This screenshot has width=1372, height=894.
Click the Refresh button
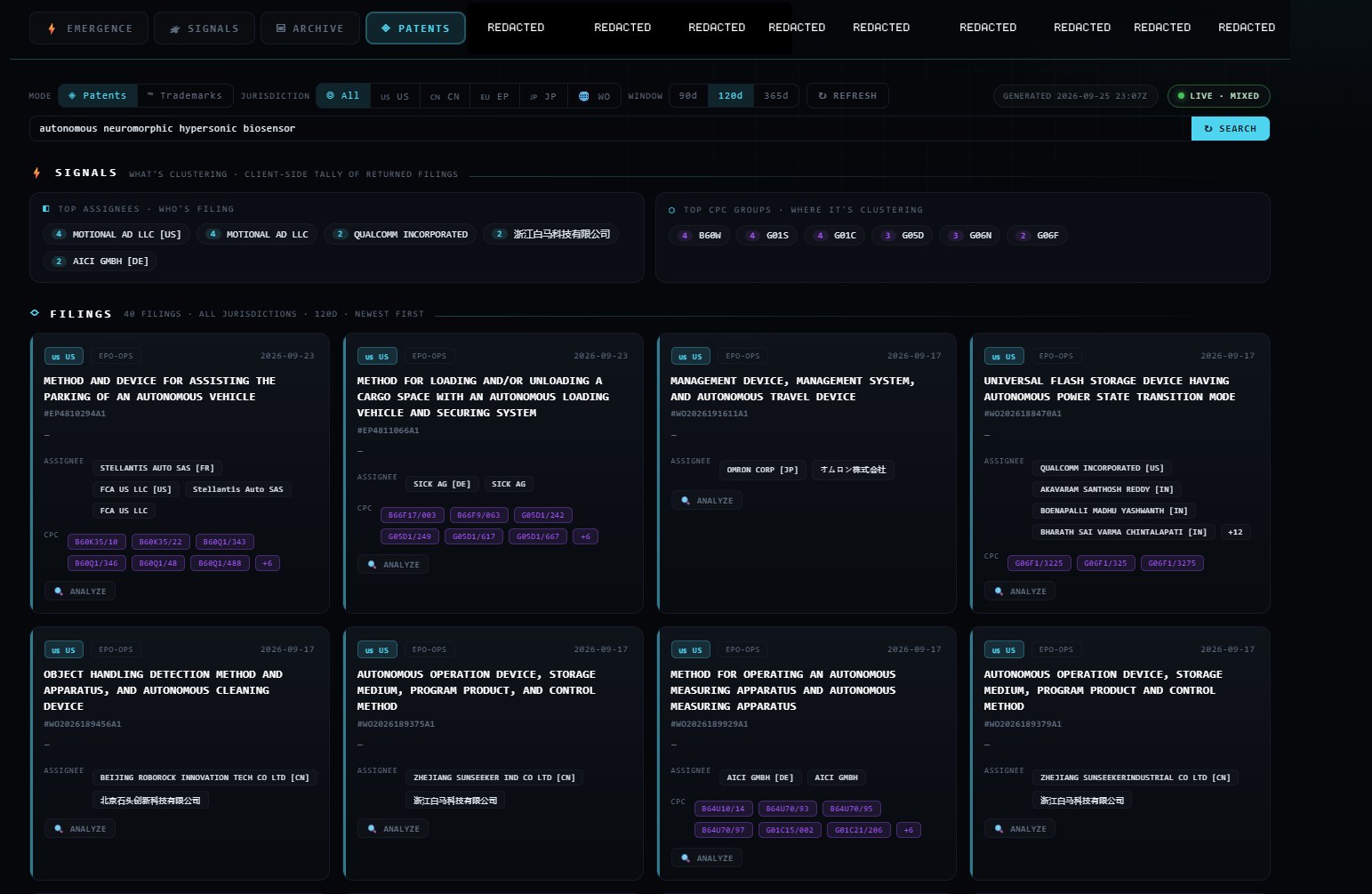847,95
